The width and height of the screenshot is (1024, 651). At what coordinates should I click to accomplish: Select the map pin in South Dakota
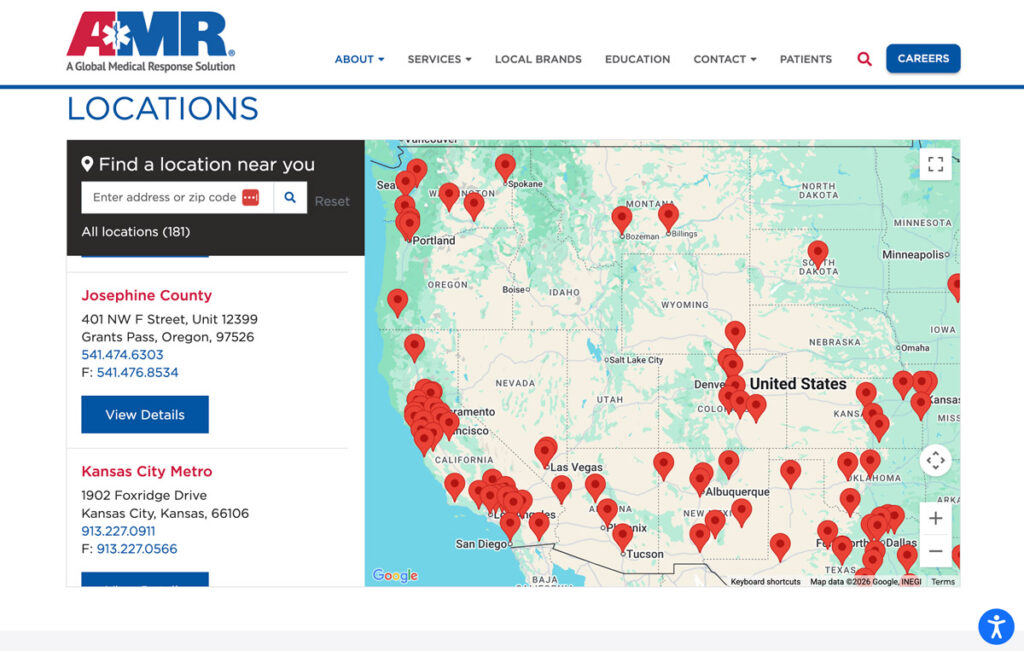pyautogui.click(x=818, y=255)
